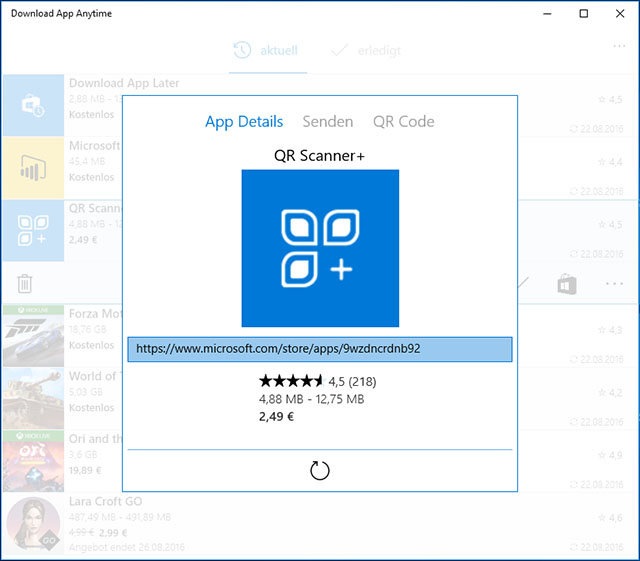Image resolution: width=640 pixels, height=561 pixels.
Task: Click the Ori game thumbnail
Action: [x=33, y=461]
